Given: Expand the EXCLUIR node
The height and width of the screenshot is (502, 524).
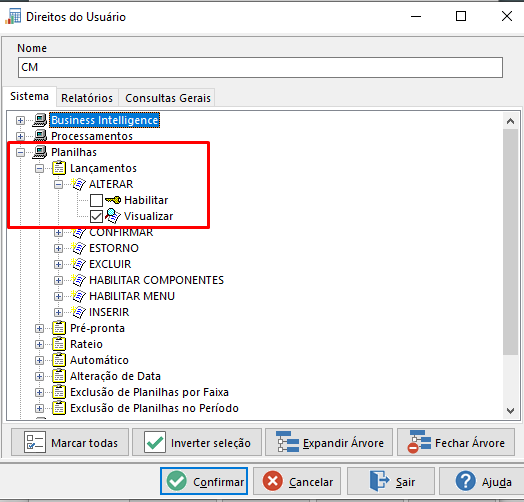Looking at the screenshot, I should coord(58,264).
